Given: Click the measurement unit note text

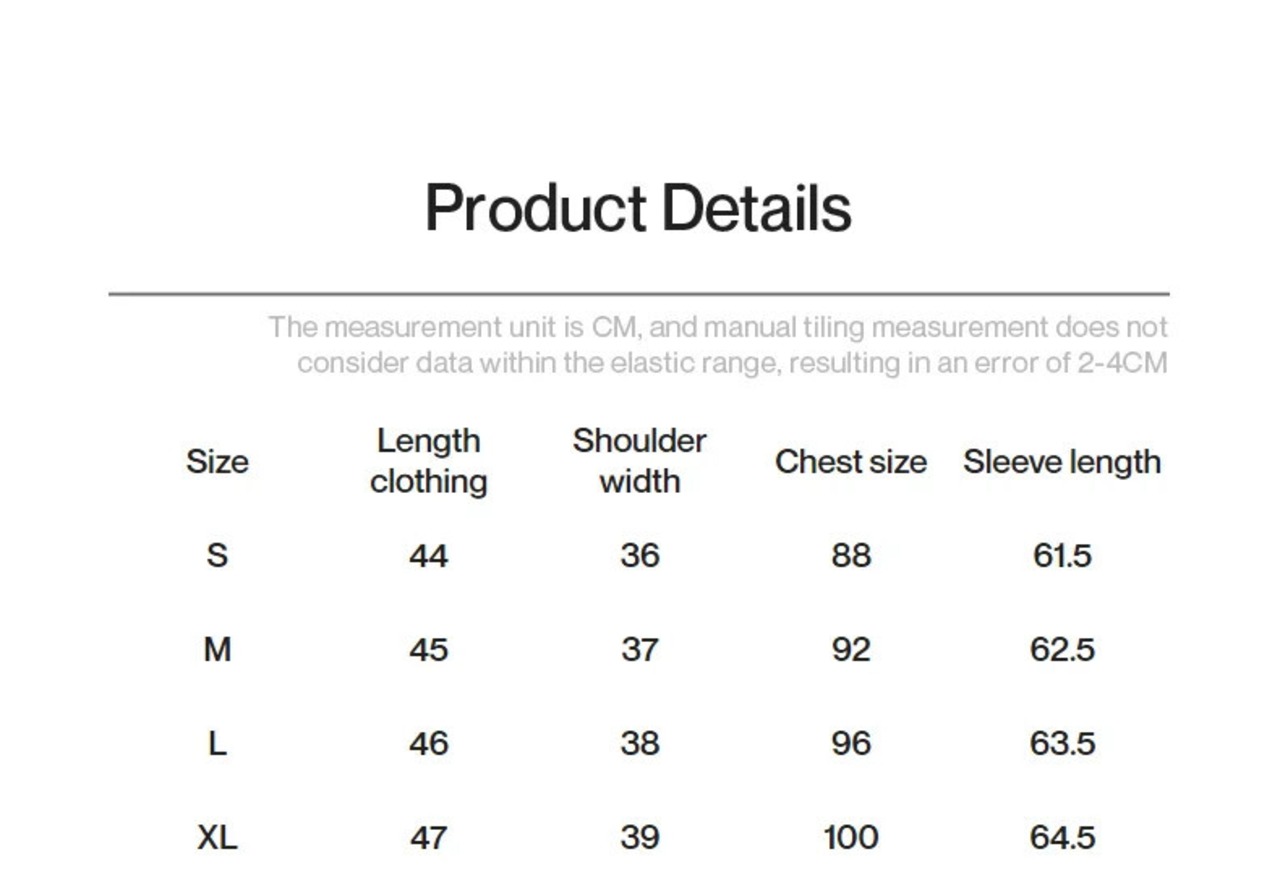Looking at the screenshot, I should click(718, 345).
